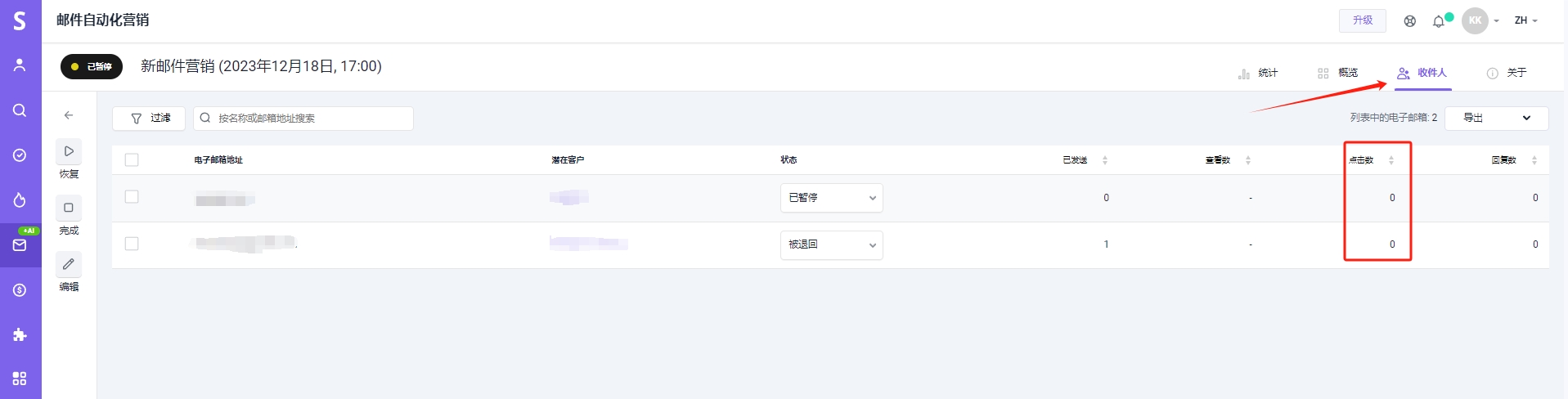
Task: Focus the 按名称或邮箱地址搜索 search field
Action: coord(303,118)
